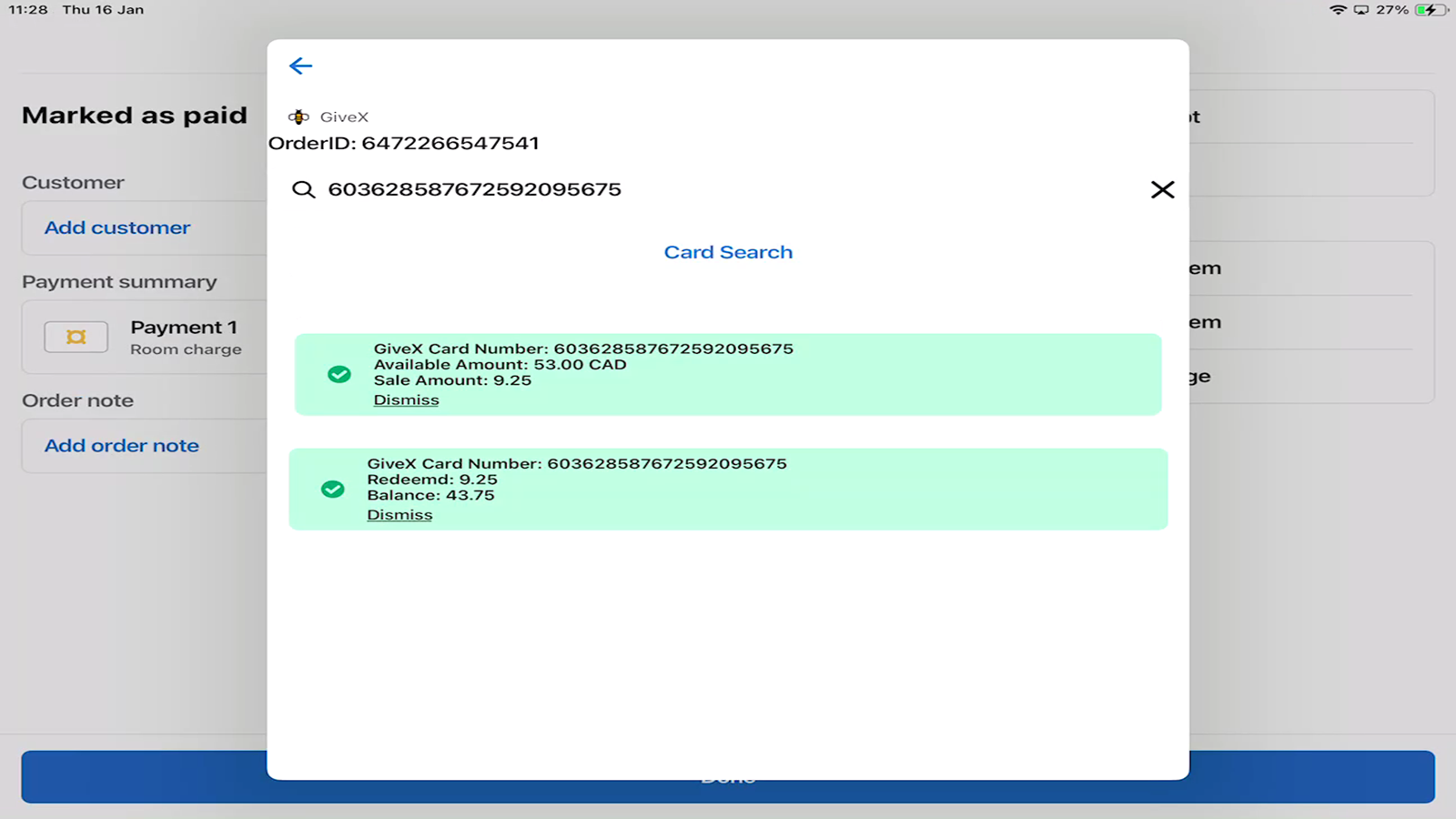The height and width of the screenshot is (819, 1456).
Task: Click Redeemd: 9.25 text
Action: click(x=432, y=480)
